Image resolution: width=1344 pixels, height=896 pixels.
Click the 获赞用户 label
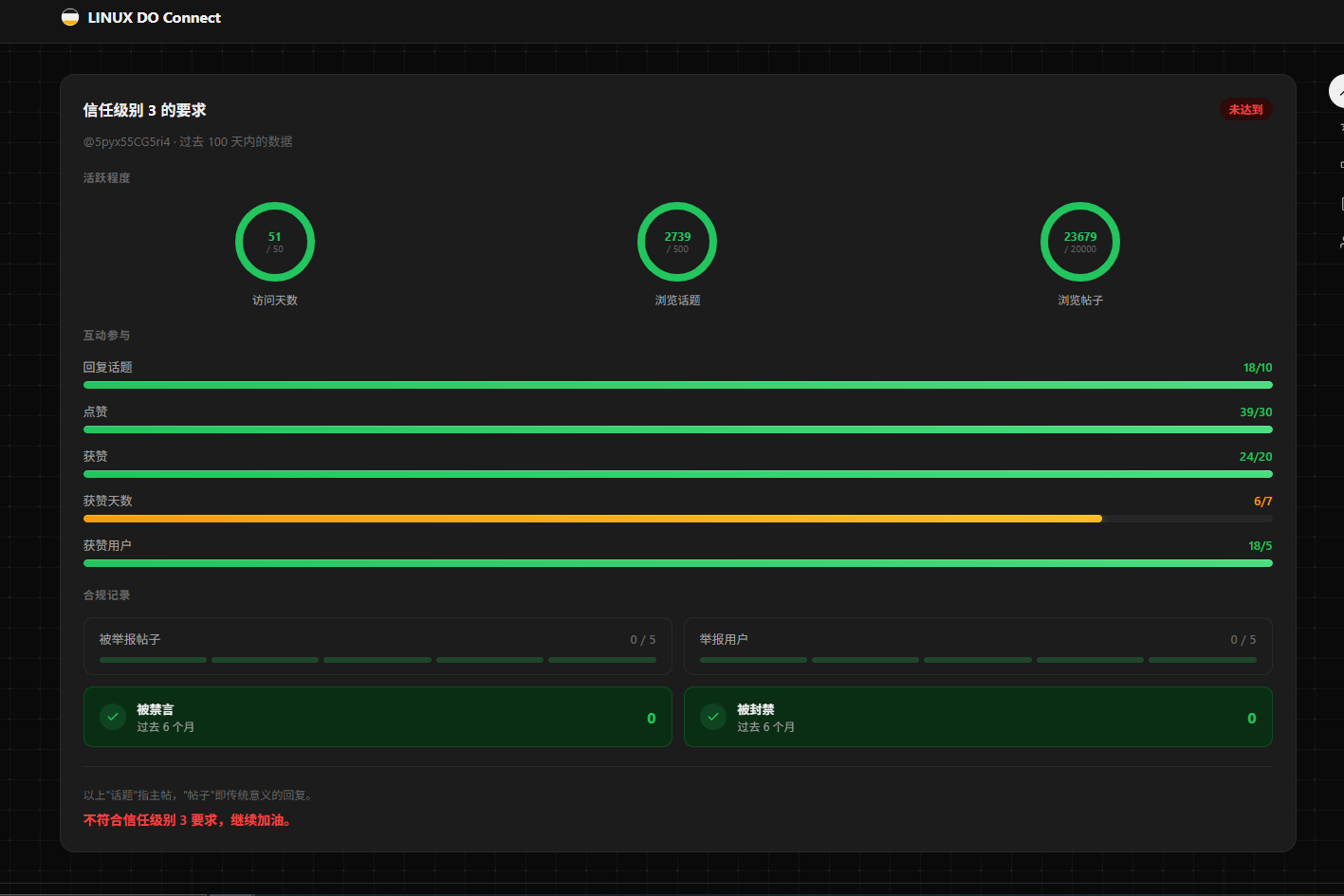click(108, 546)
